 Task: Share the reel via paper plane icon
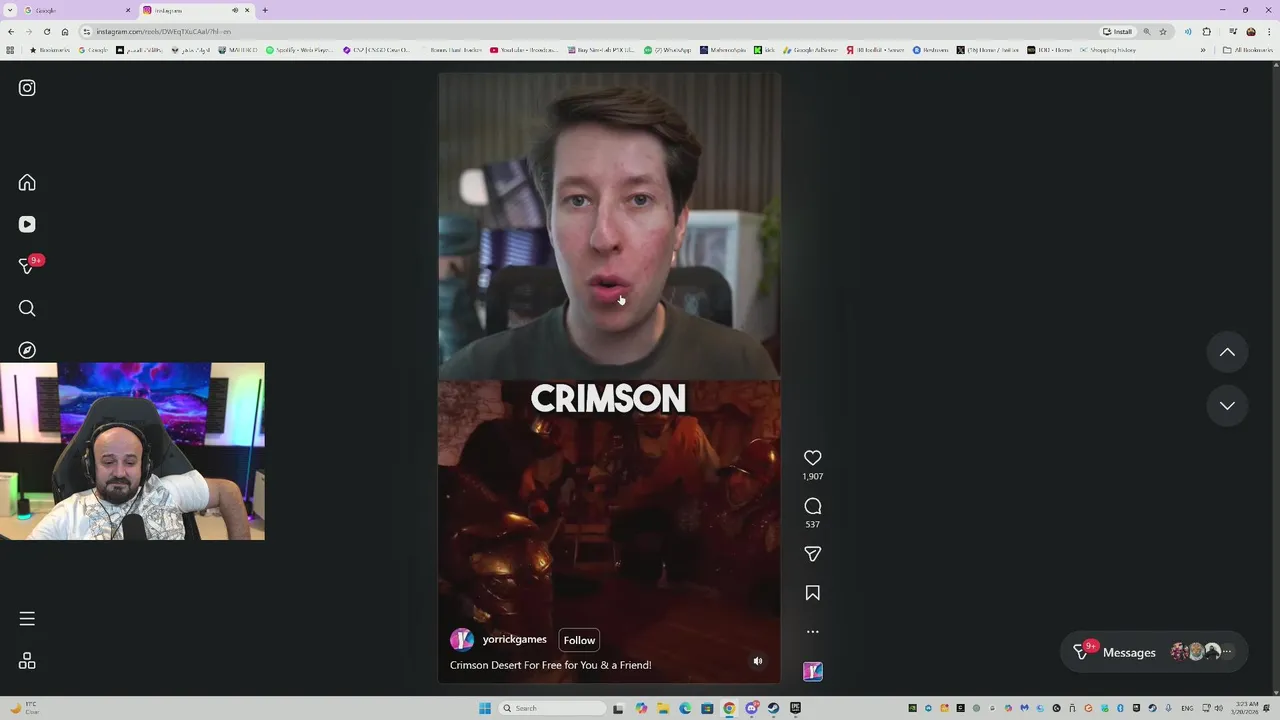[813, 554]
